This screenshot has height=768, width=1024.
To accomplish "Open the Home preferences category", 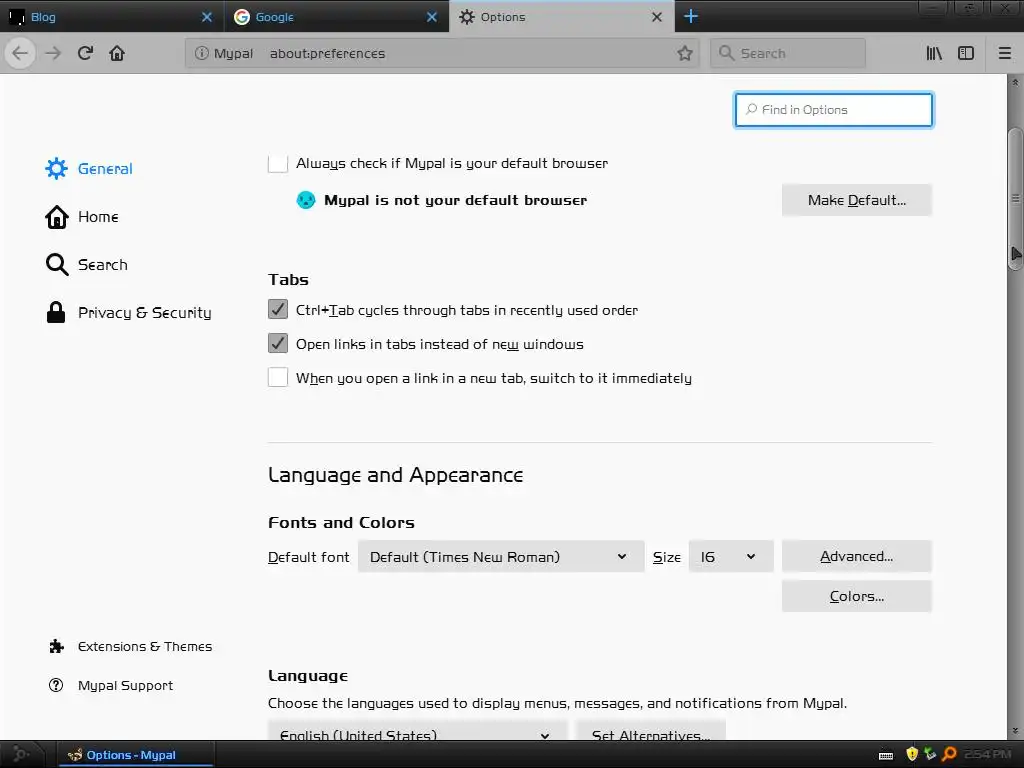I will click(x=98, y=217).
